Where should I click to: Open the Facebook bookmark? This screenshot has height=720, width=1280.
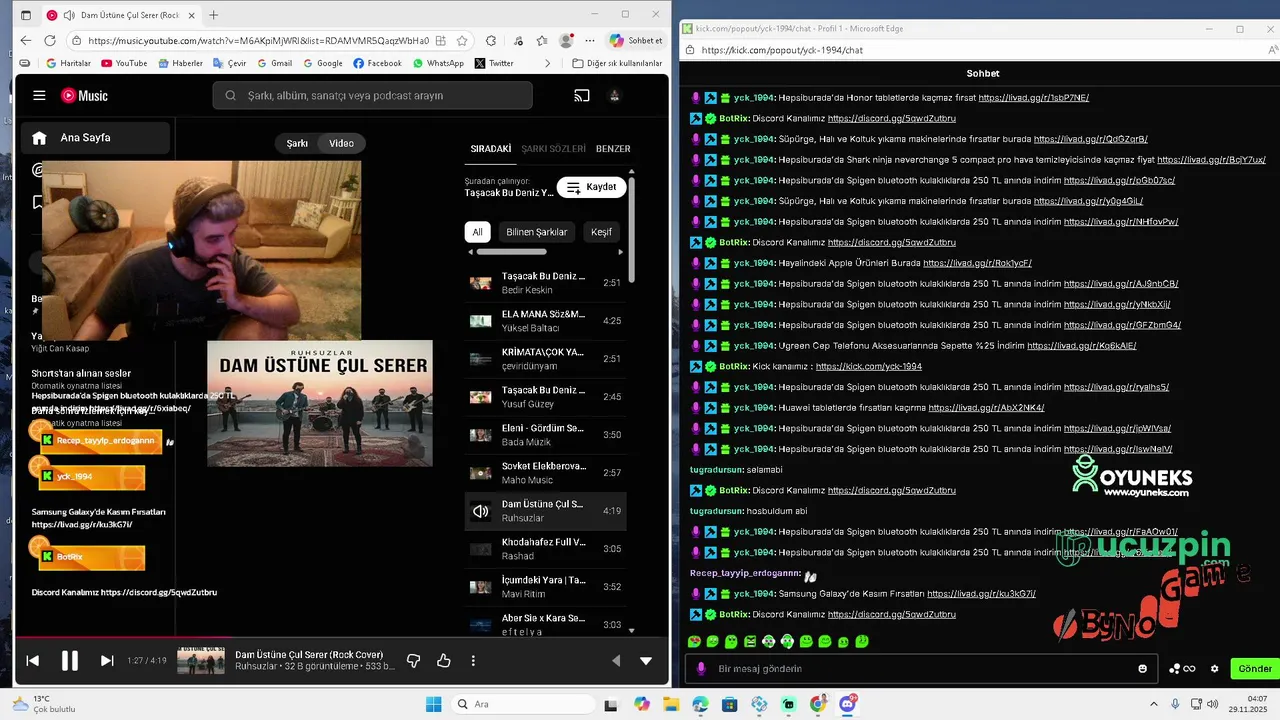(377, 63)
